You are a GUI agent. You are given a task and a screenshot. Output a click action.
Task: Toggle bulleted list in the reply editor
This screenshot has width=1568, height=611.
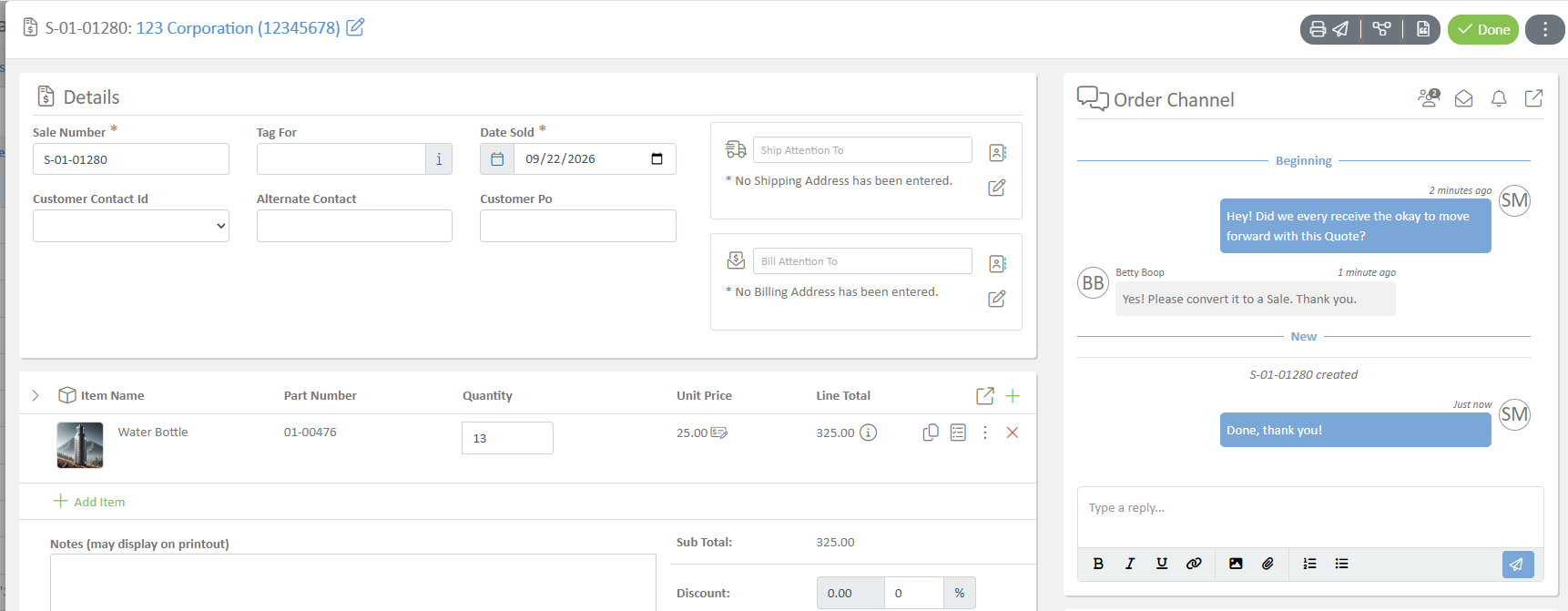[x=1341, y=564]
